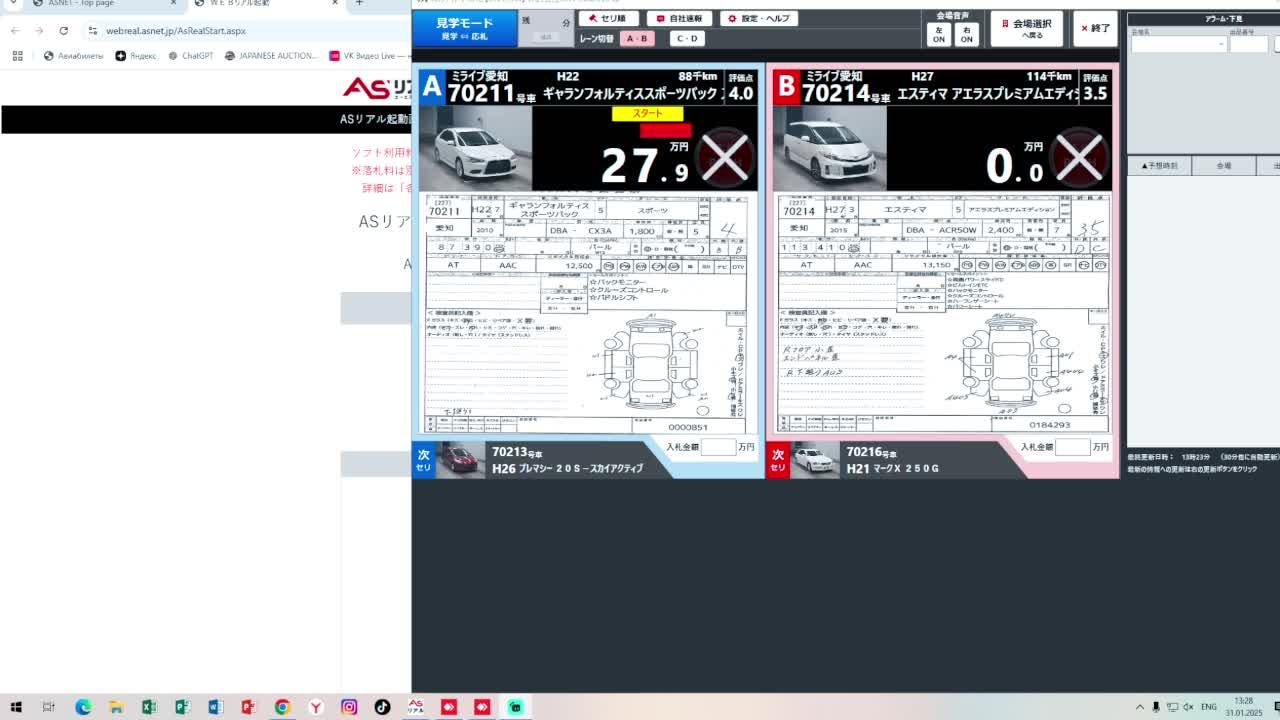Click lane B bid amount input field
This screenshot has width=1280, height=720.
click(1072, 447)
